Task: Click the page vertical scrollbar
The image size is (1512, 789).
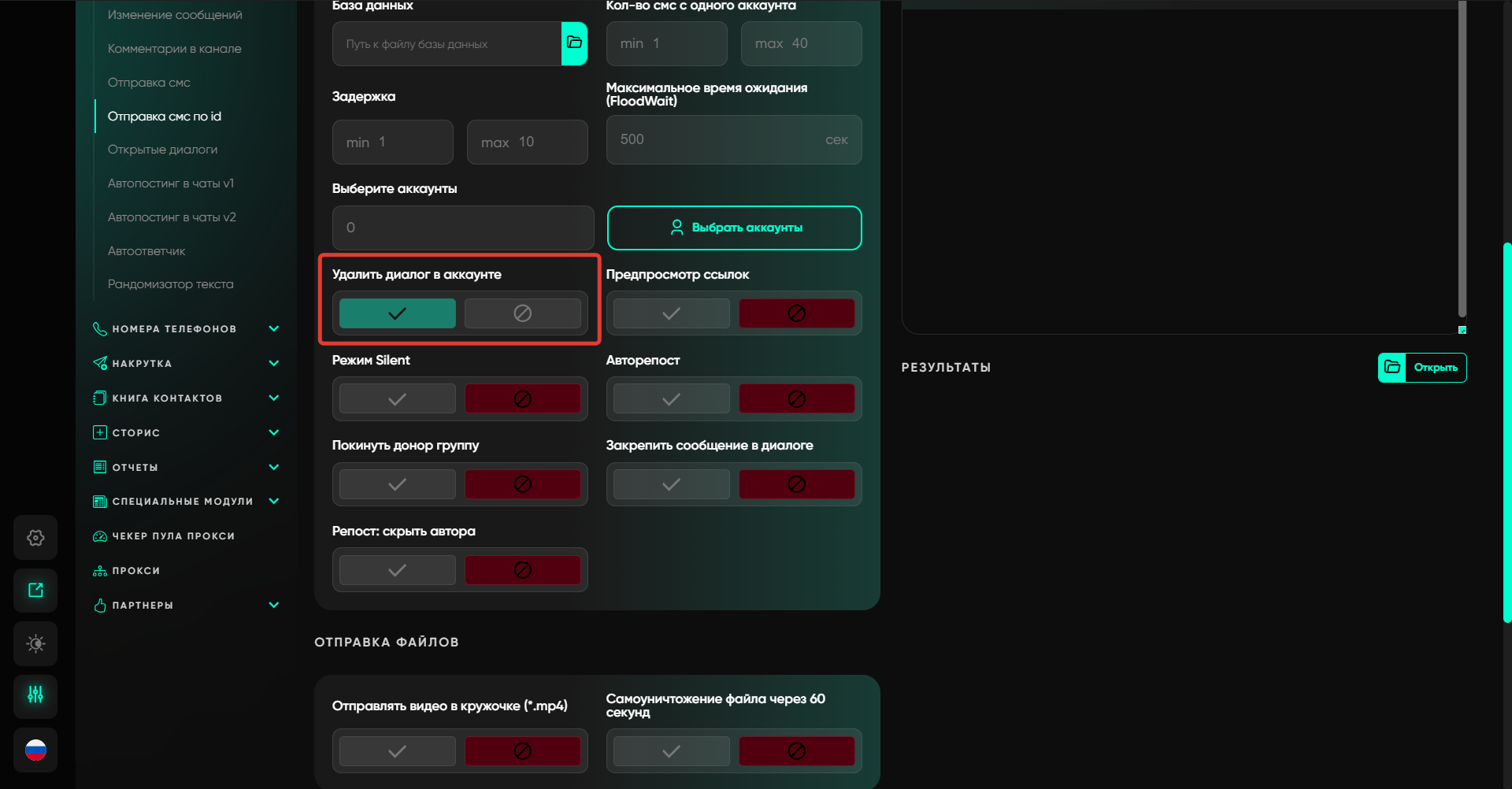Action: click(1506, 433)
